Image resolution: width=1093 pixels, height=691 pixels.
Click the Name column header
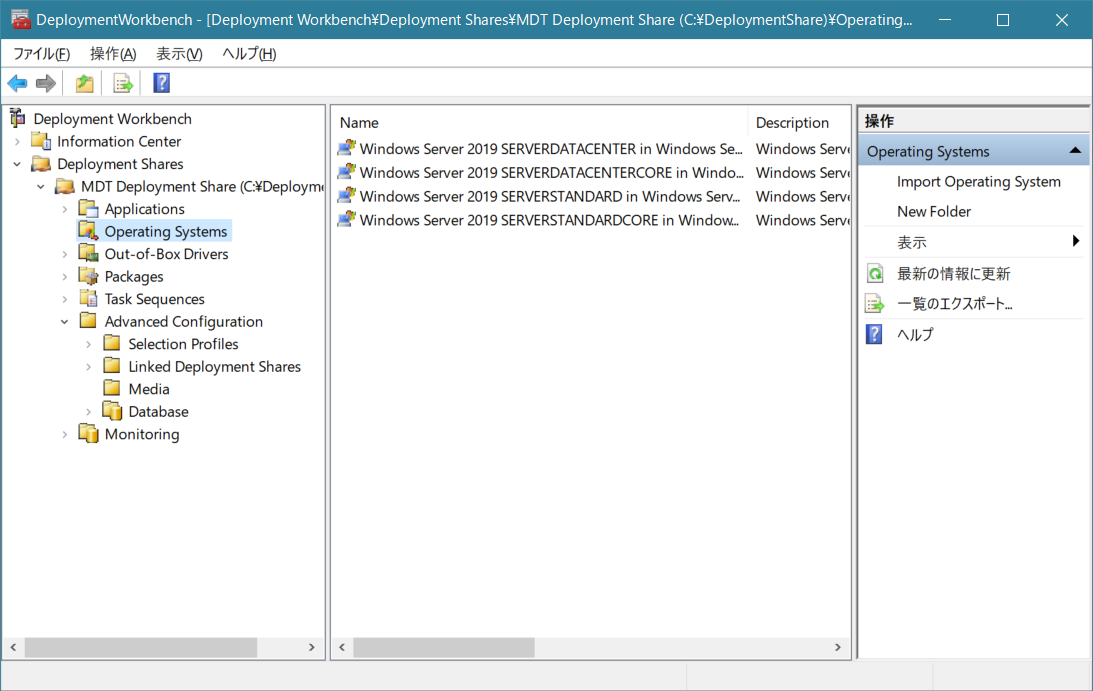point(539,123)
